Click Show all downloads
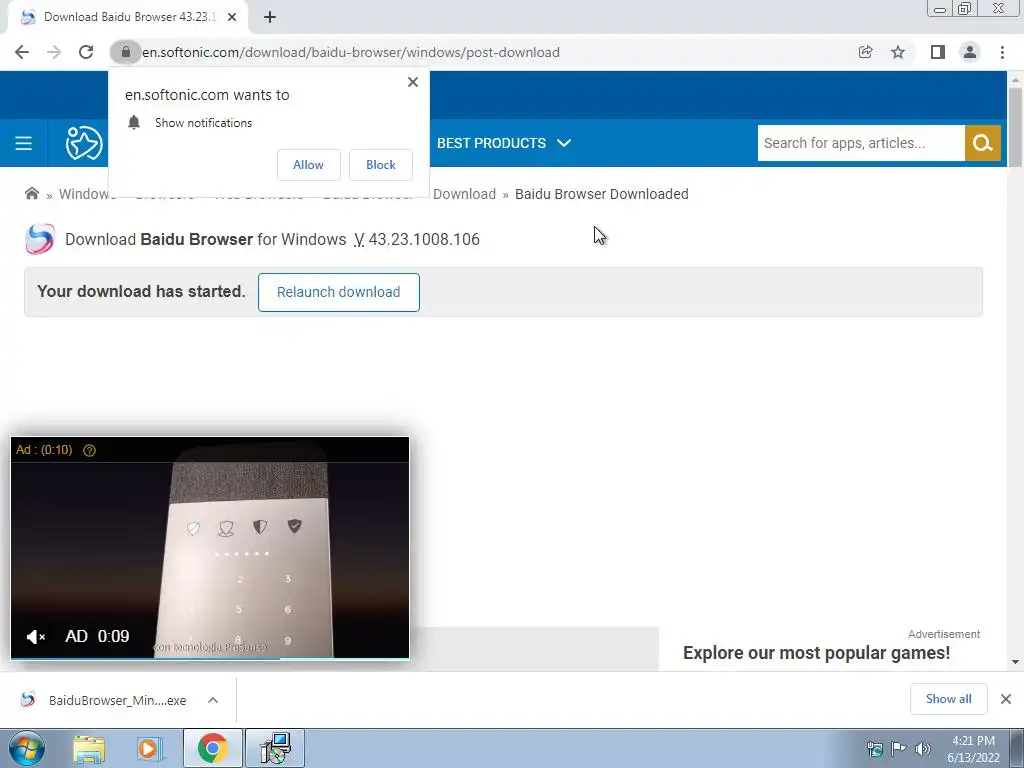 click(x=948, y=699)
